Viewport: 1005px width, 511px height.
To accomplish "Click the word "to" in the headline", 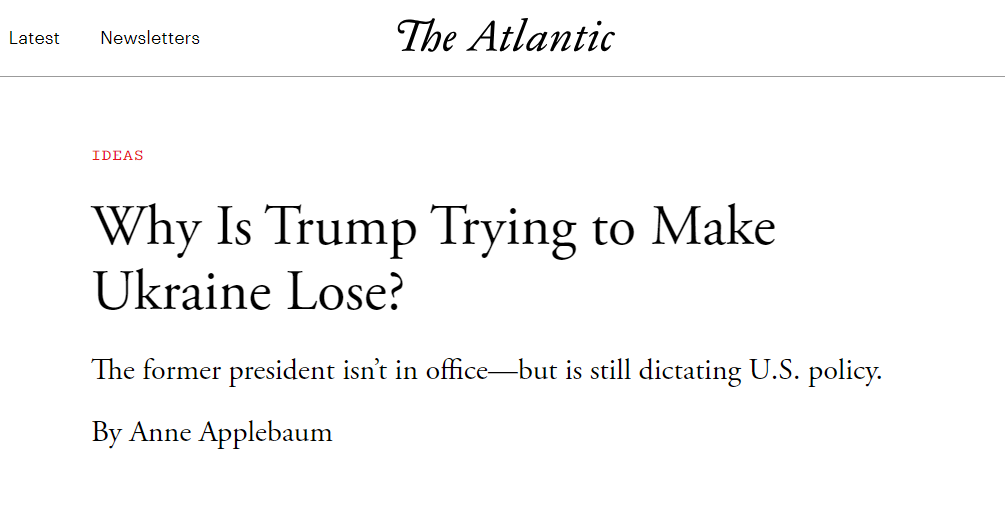I will [613, 228].
